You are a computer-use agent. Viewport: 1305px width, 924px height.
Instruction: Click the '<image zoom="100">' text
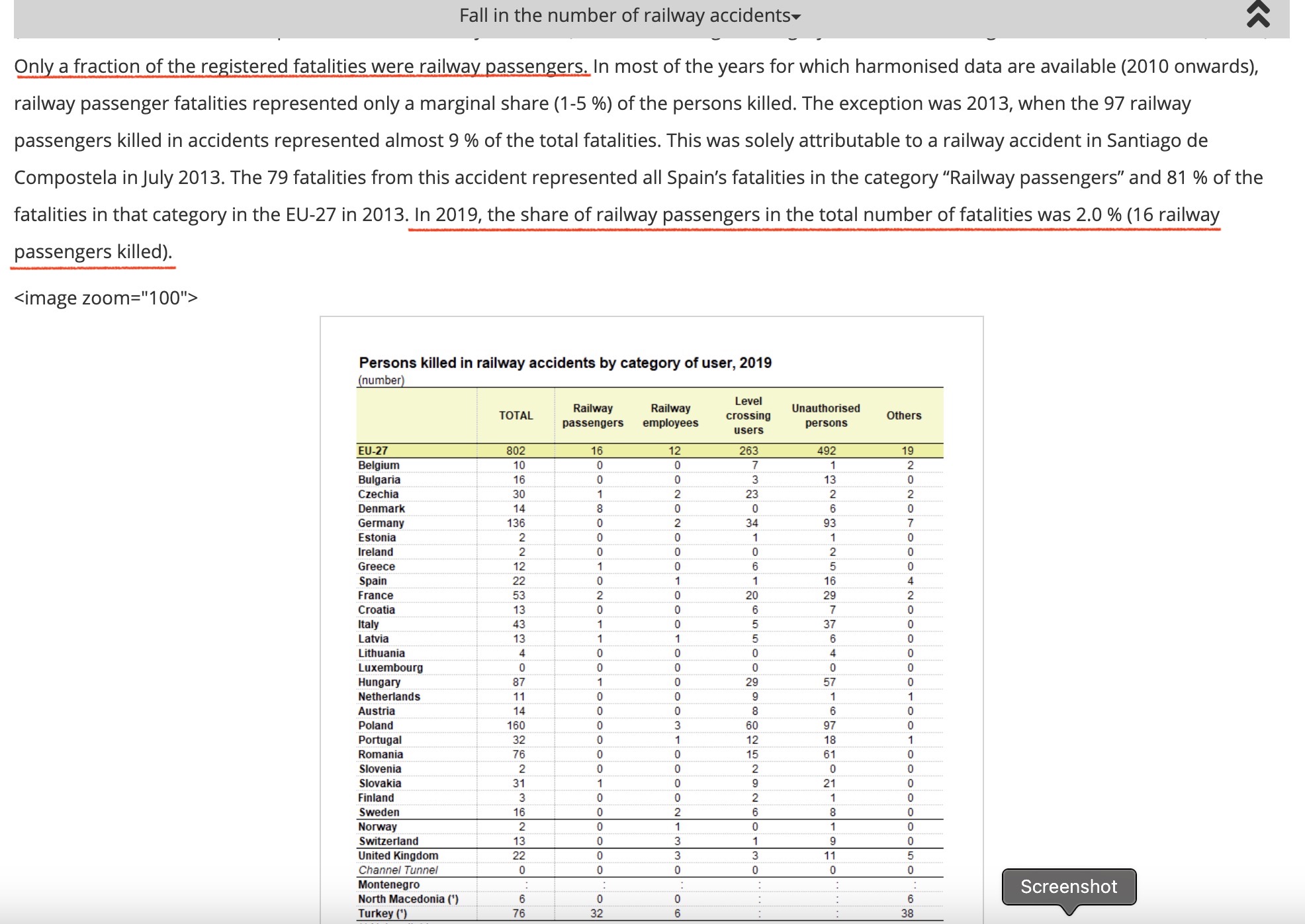(x=106, y=298)
